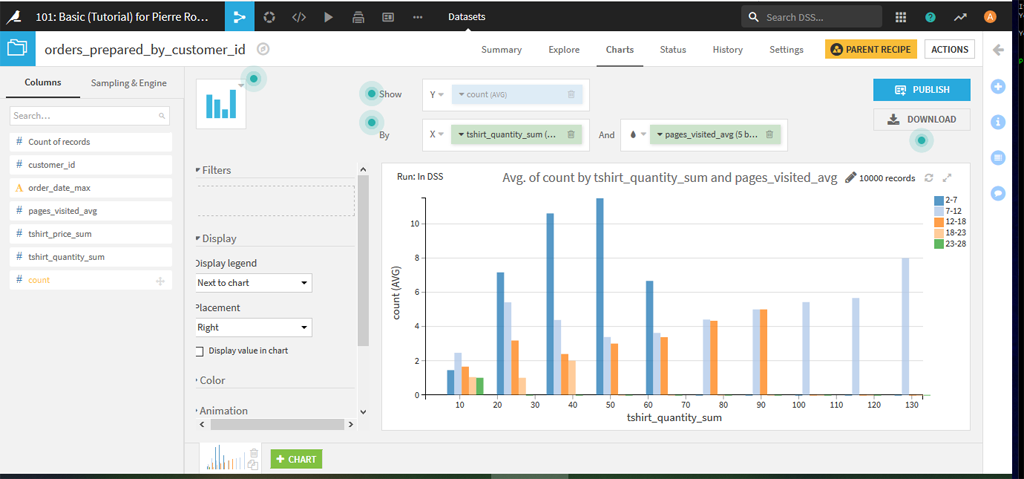The image size is (1024, 479).
Task: Click the DOWNLOAD button
Action: click(x=921, y=120)
